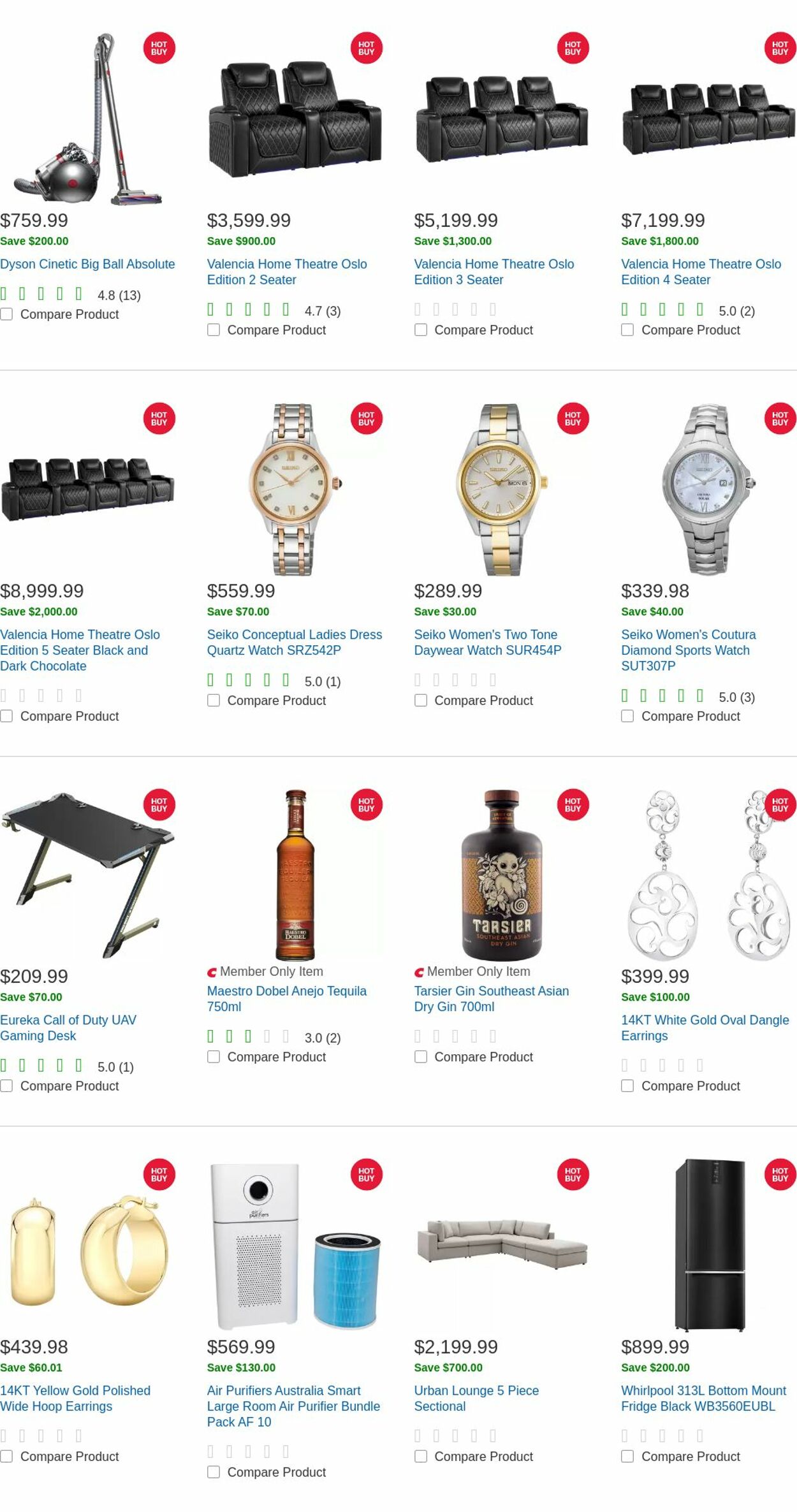The image size is (797, 1512).
Task: Check Compare Product for the Air Purifier bundle
Action: pos(213,1472)
